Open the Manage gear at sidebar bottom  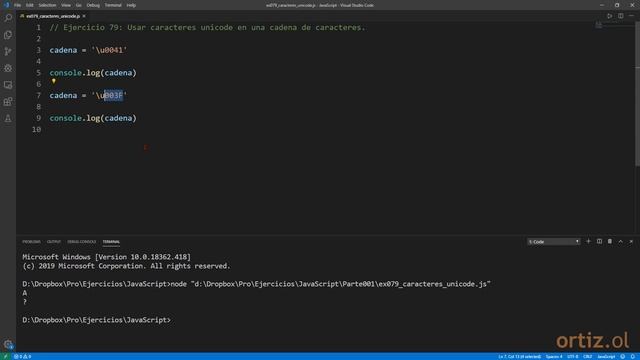pos(8,344)
